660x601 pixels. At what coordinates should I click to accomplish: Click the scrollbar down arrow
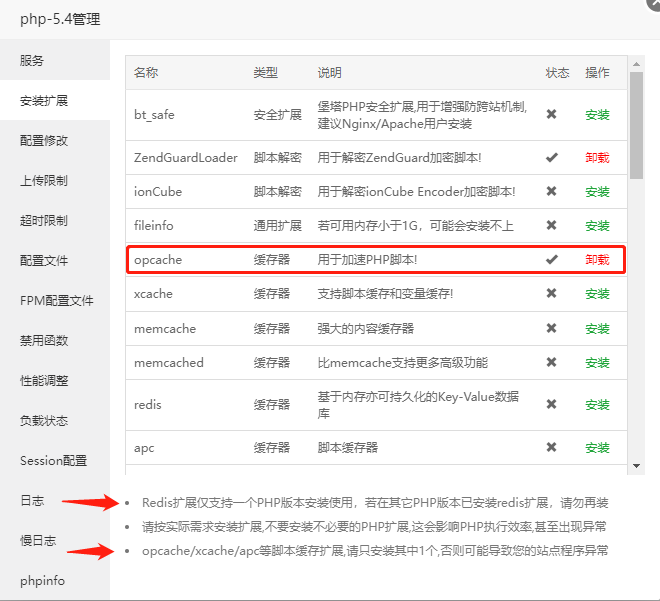pyautogui.click(x=636, y=466)
